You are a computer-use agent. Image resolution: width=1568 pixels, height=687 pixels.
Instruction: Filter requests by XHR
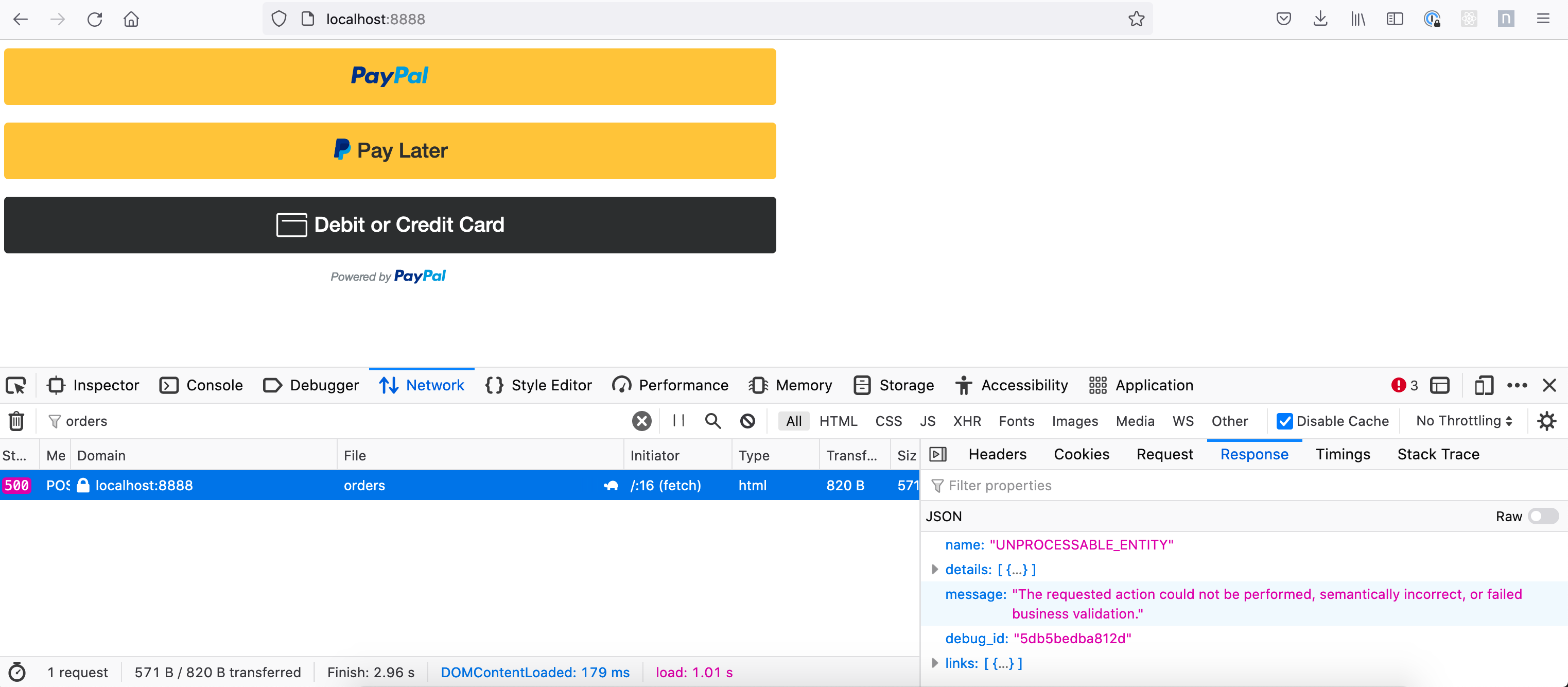pos(967,421)
